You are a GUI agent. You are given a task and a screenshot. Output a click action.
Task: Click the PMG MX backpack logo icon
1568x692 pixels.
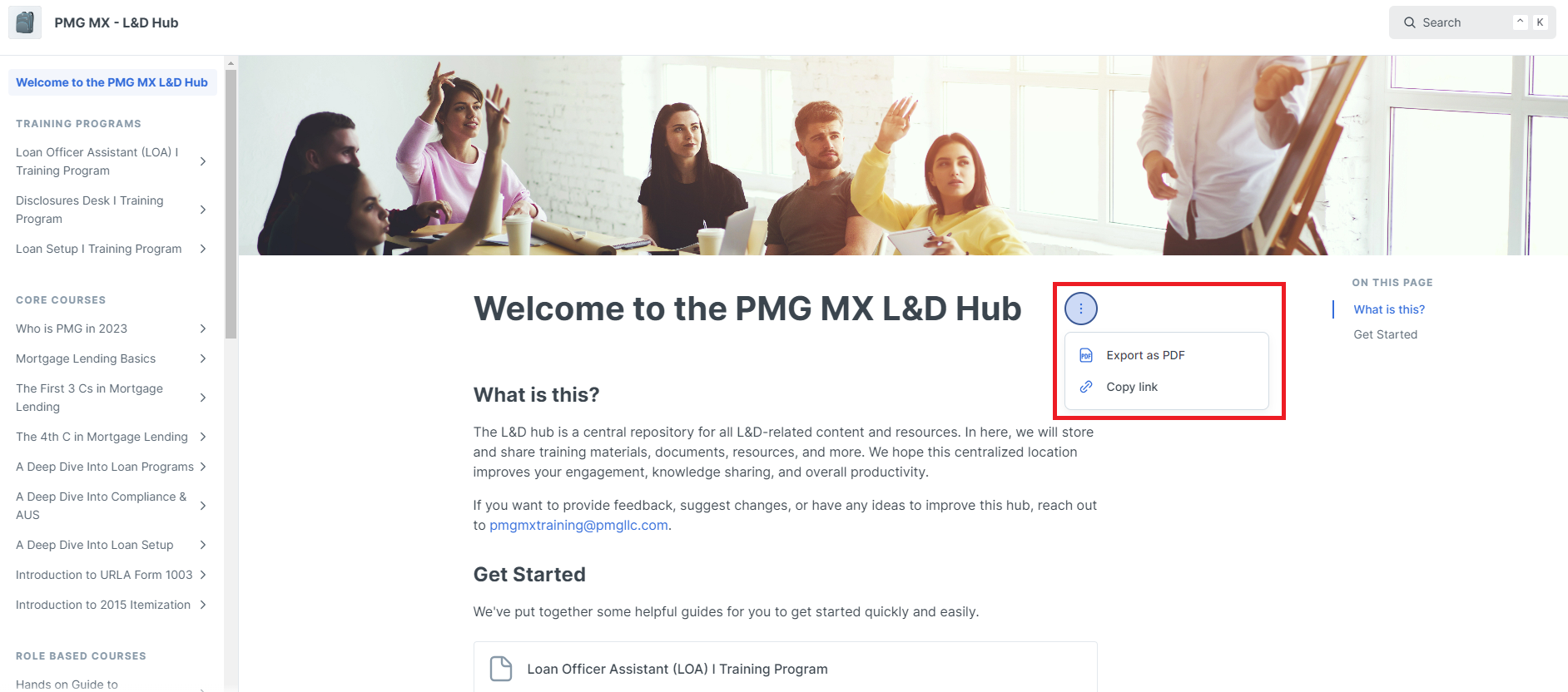point(25,22)
